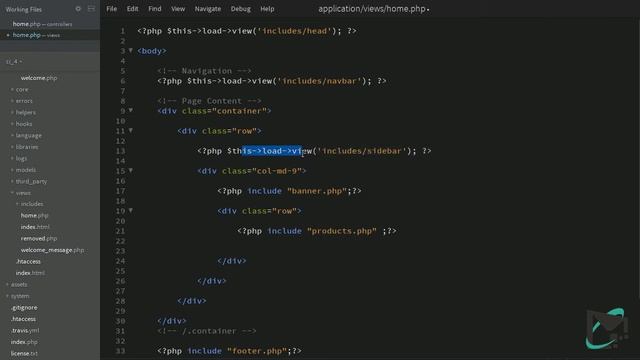
Task: Open removed.php in file tree
Action: click(x=39, y=238)
